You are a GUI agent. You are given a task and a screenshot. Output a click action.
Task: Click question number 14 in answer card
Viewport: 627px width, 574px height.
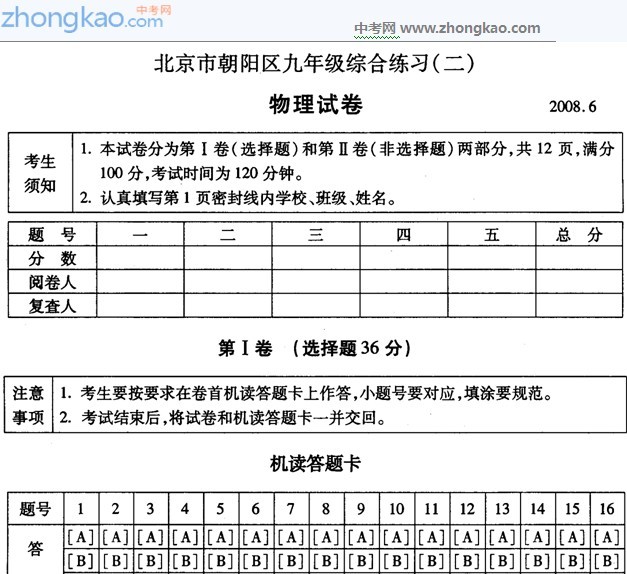[537, 509]
